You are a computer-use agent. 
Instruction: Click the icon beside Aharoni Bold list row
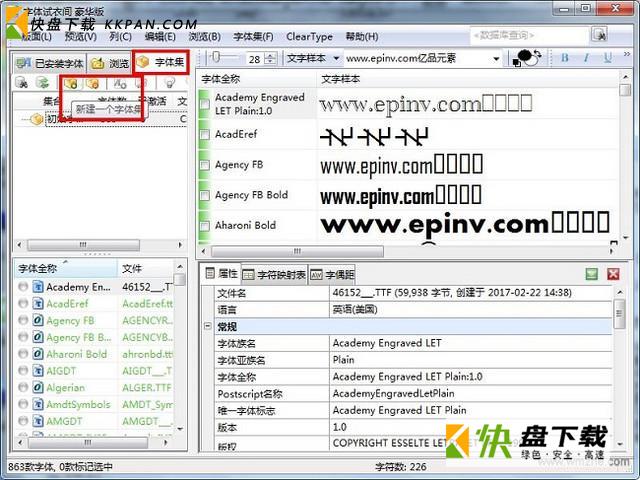[38, 354]
